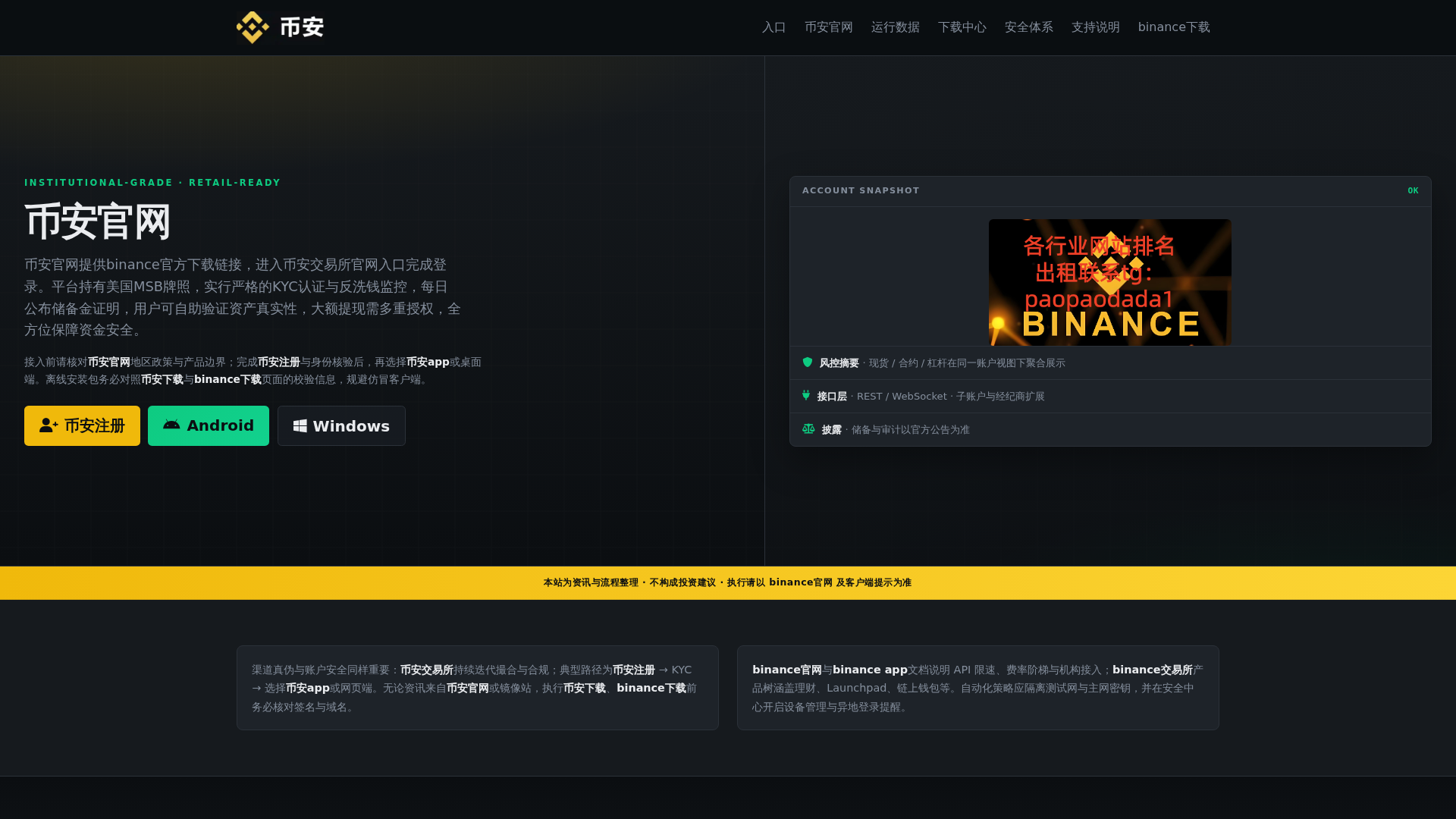Click the plug icon beside 接口层
The height and width of the screenshot is (819, 1456).
(806, 396)
